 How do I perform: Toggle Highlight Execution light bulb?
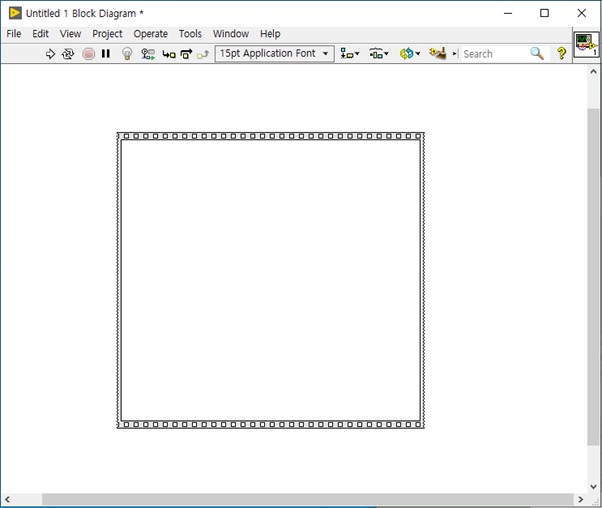[x=127, y=54]
